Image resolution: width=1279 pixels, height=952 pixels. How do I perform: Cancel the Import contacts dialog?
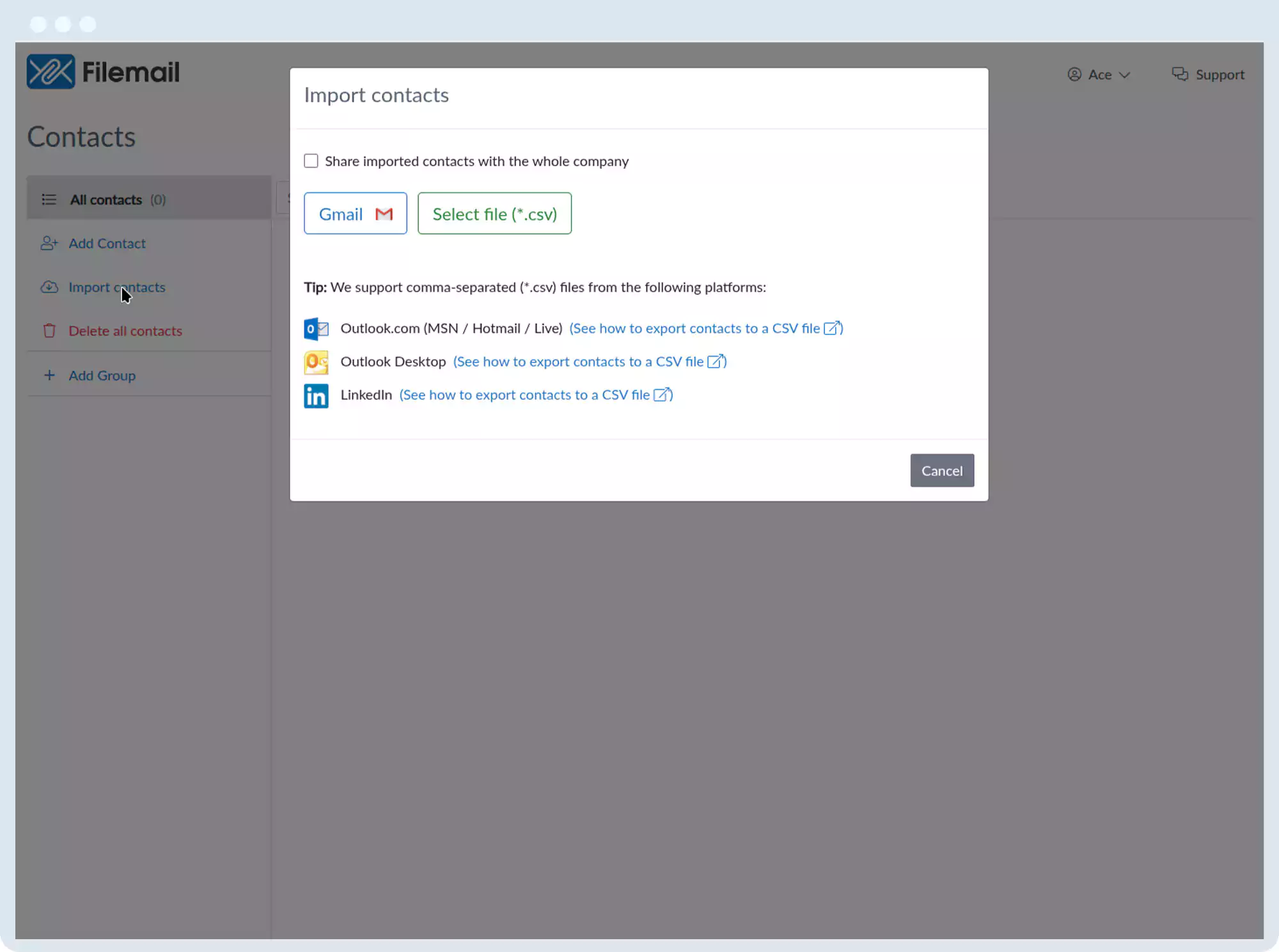[x=941, y=471]
